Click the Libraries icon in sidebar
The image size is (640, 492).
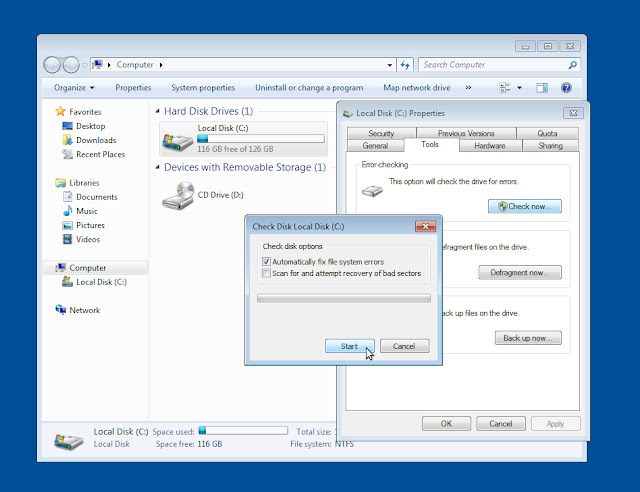tap(60, 183)
